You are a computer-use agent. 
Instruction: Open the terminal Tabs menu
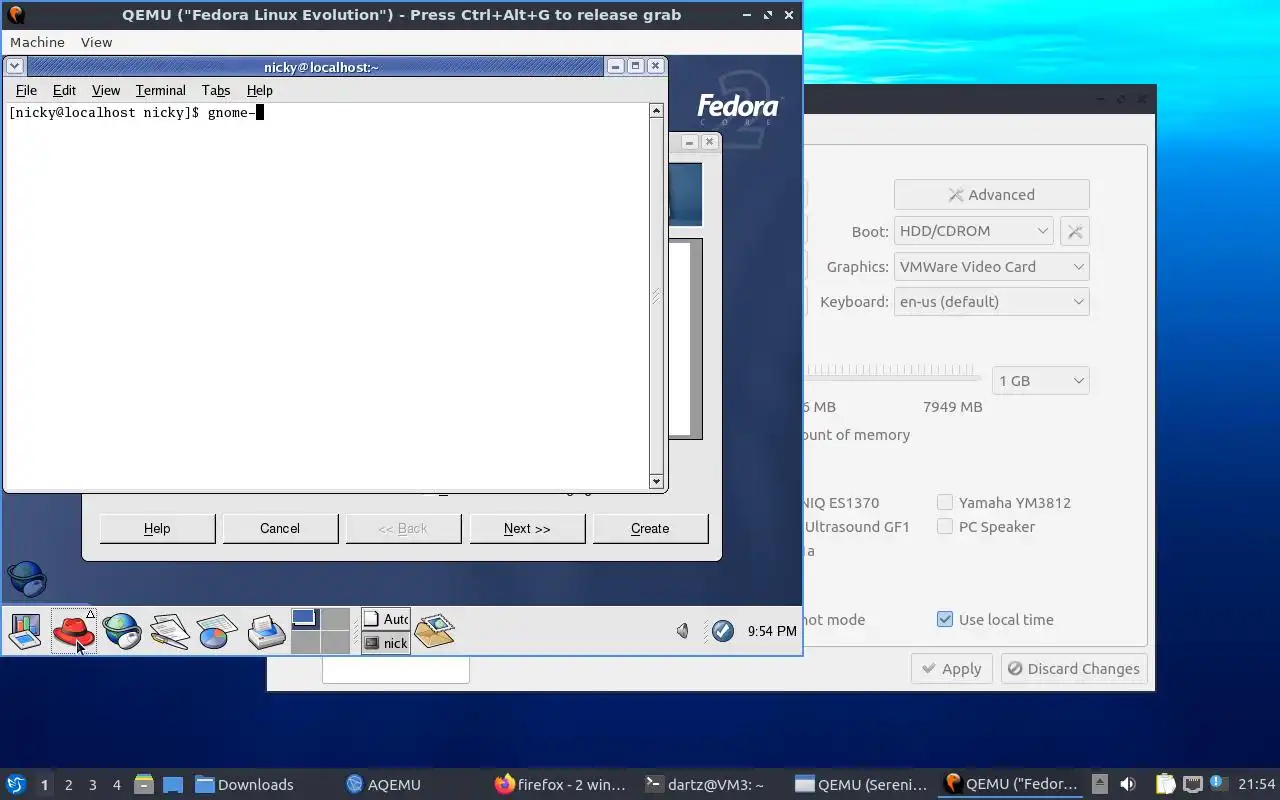pos(216,90)
